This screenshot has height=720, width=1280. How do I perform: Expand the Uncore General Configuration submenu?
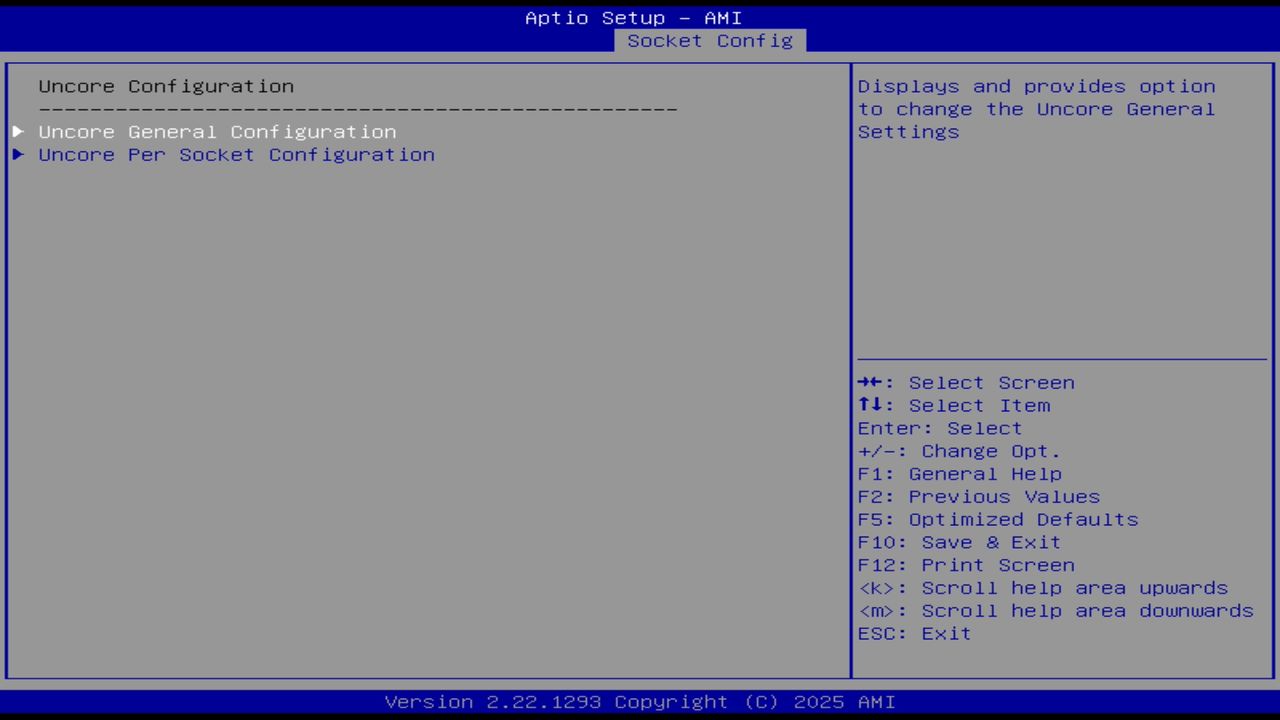pos(217,131)
